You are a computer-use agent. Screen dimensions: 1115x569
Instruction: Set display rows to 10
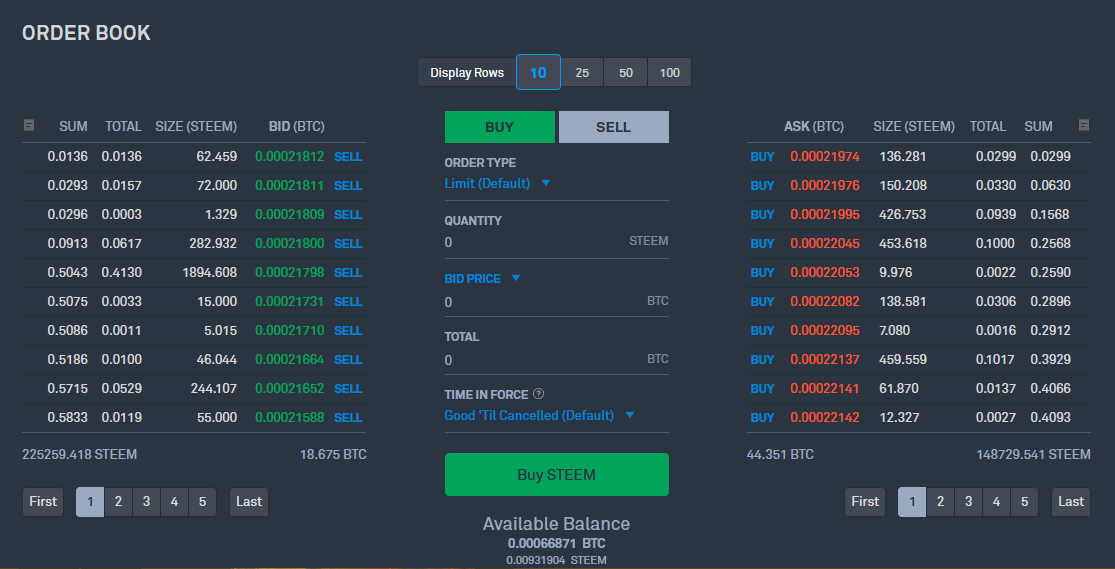pos(538,73)
